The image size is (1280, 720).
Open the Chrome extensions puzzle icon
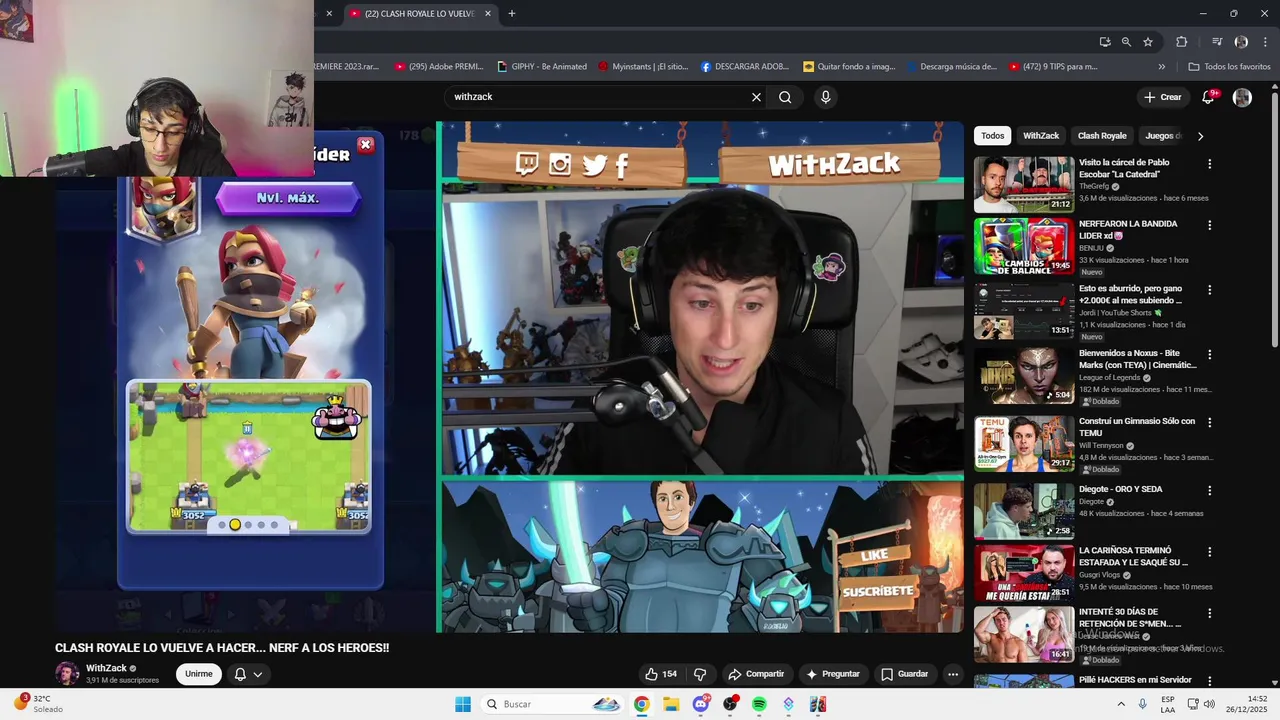pyautogui.click(x=1182, y=42)
